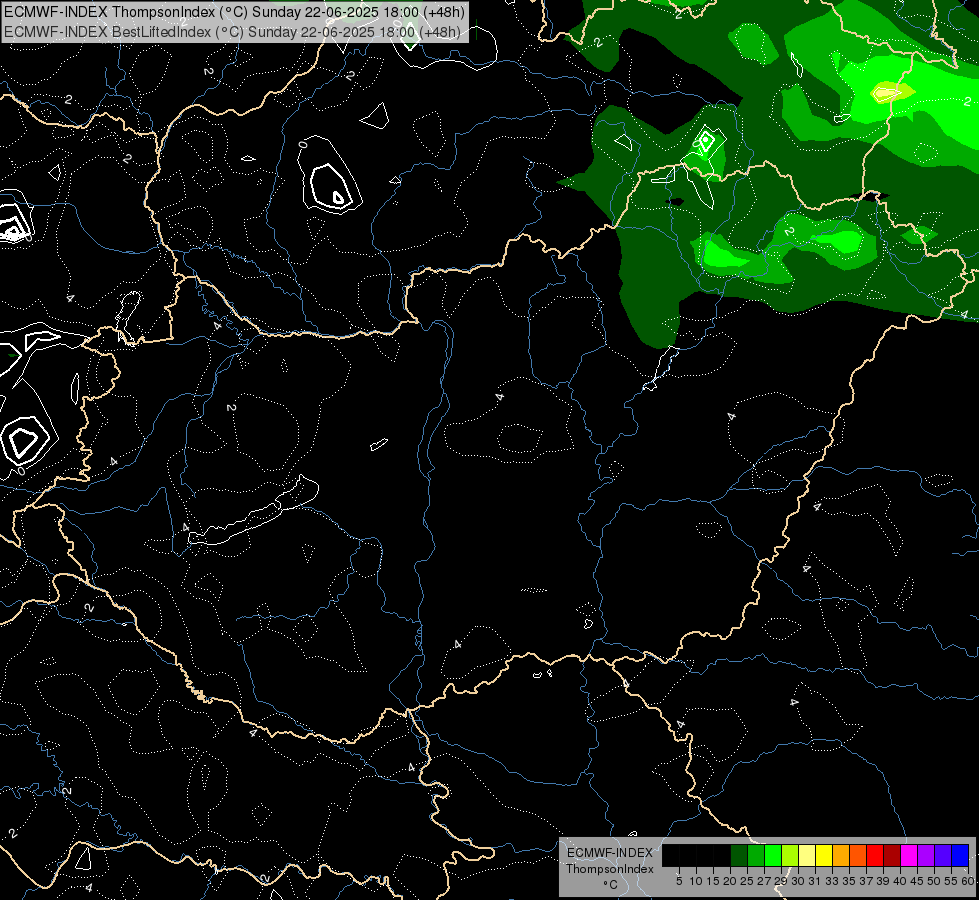Screen dimensions: 979x900
Task: Select the medium green 25–27 legend swatch
Action: point(756,855)
